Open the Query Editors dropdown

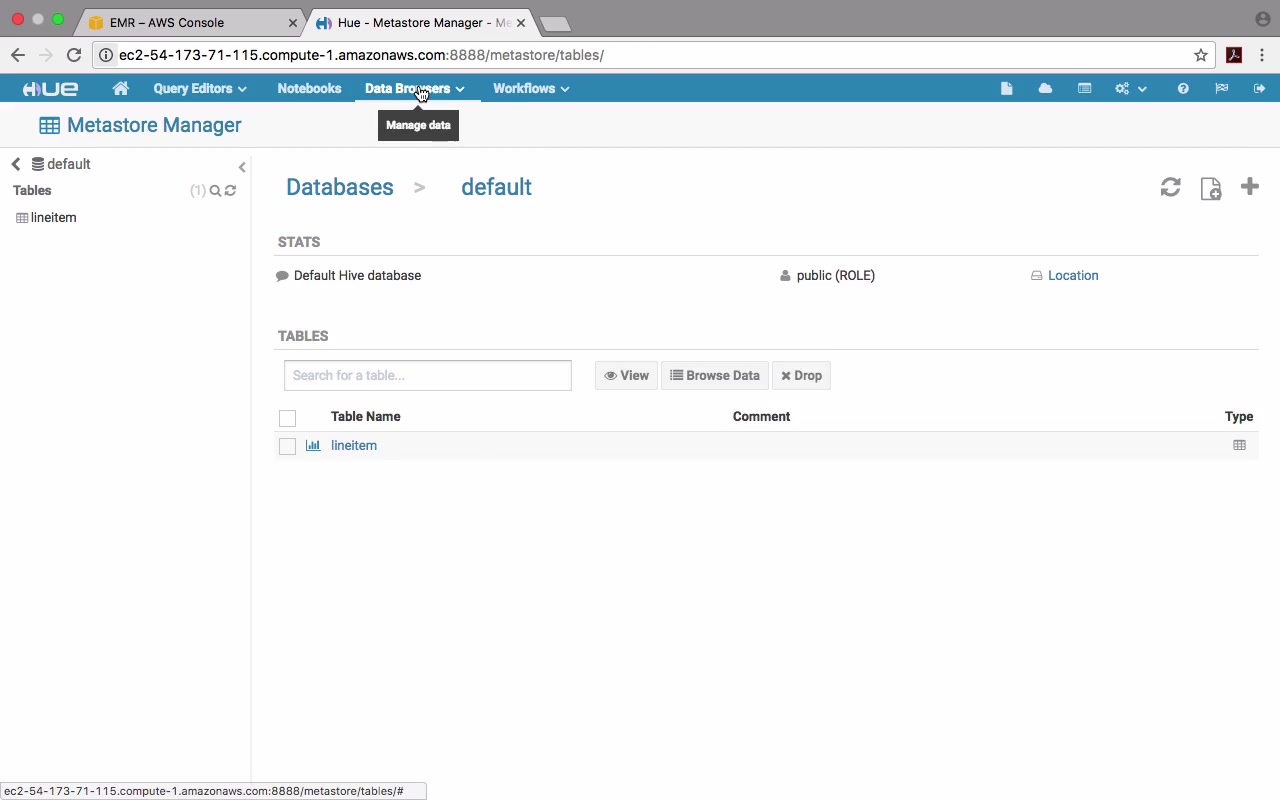pos(200,89)
